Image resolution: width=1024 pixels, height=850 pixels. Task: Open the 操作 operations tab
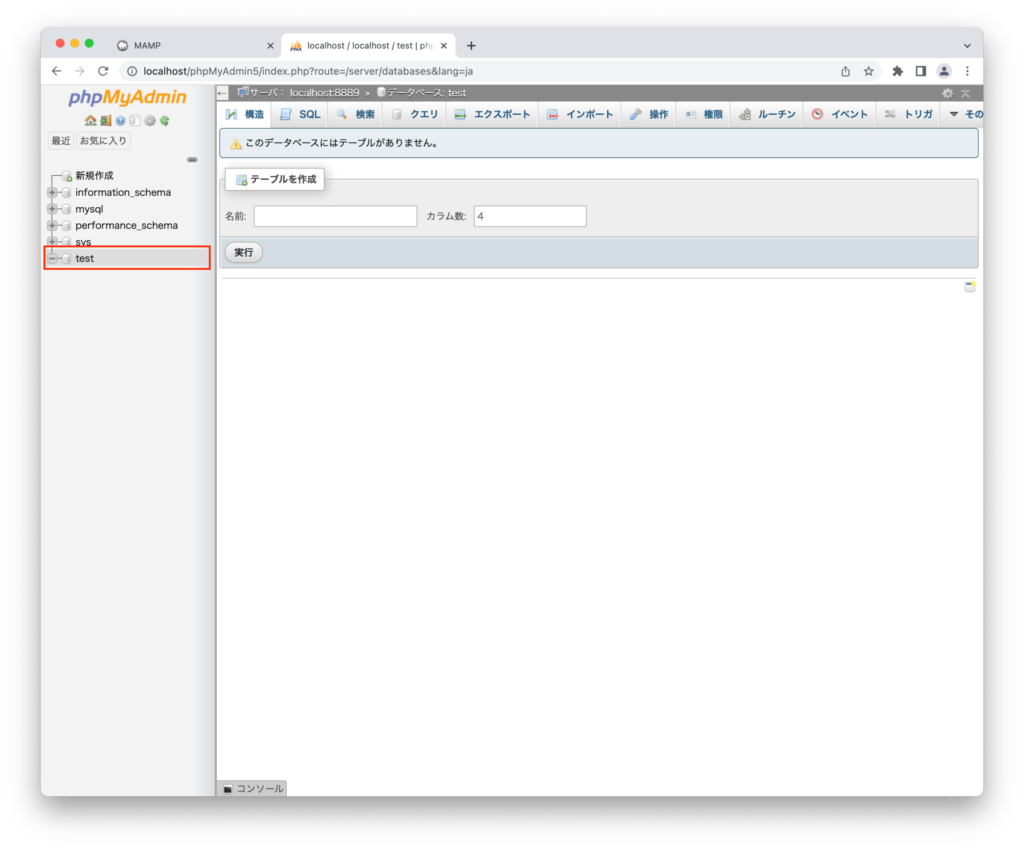click(649, 115)
